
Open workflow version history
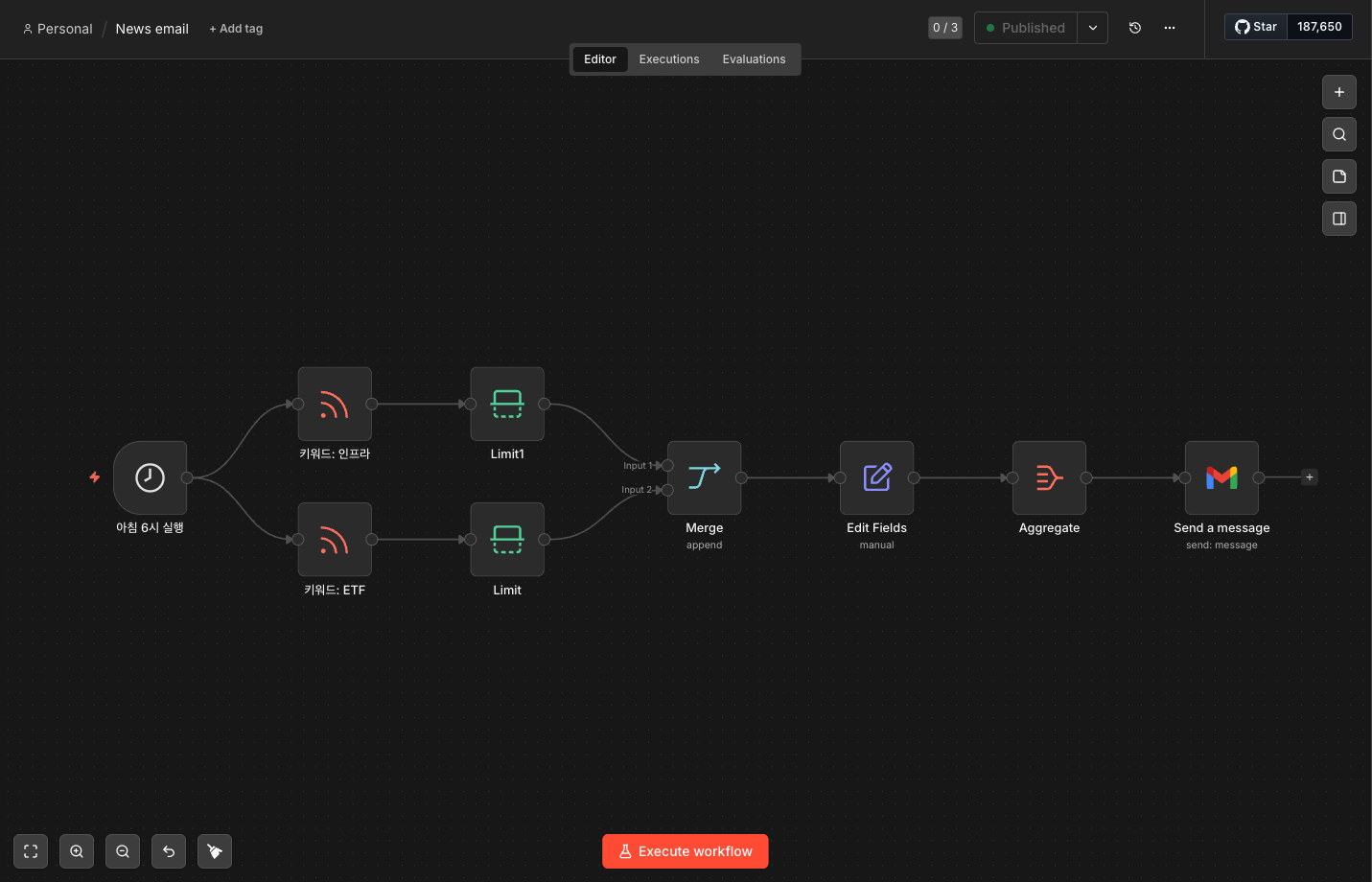pos(1135,28)
